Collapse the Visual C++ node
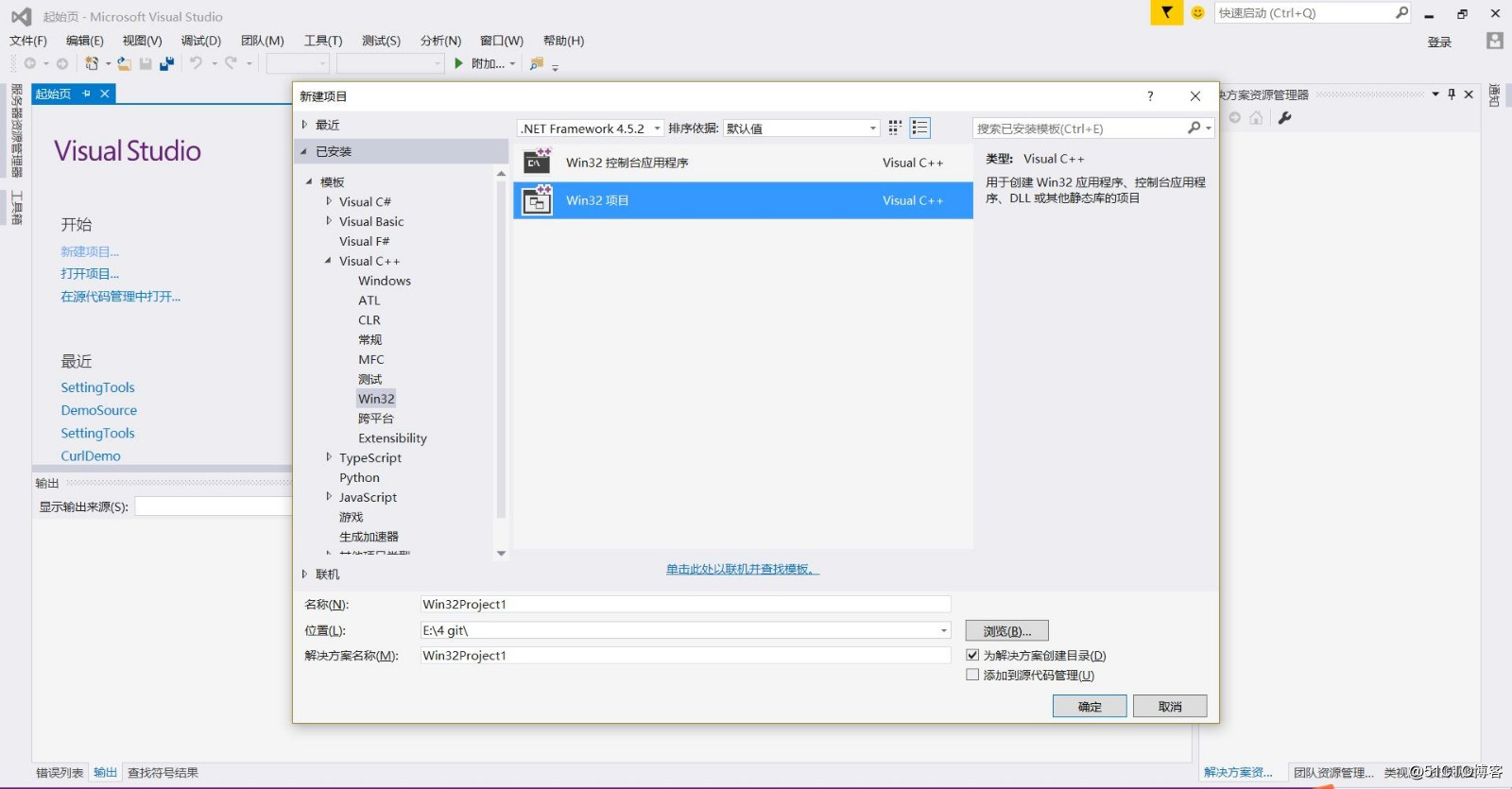The image size is (1512, 789). pos(329,261)
